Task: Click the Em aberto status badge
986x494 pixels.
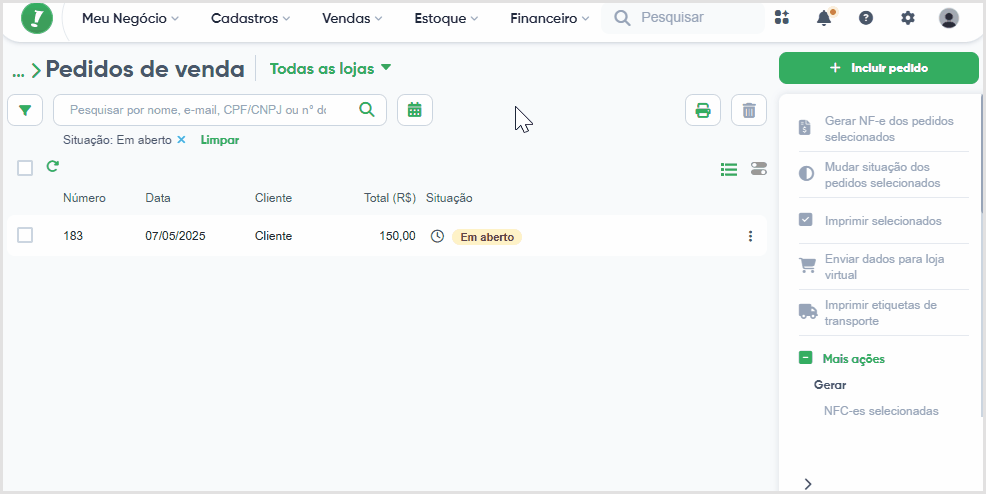Action: coord(487,237)
